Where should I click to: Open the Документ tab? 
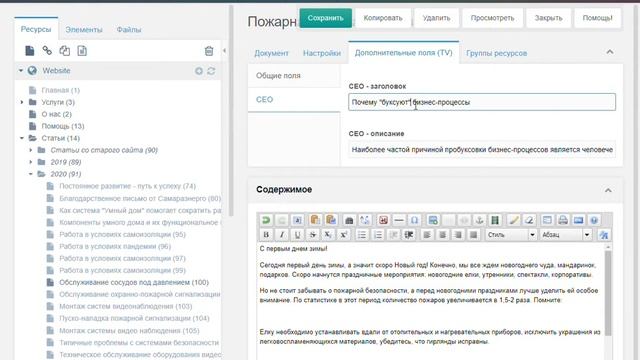tap(271, 53)
